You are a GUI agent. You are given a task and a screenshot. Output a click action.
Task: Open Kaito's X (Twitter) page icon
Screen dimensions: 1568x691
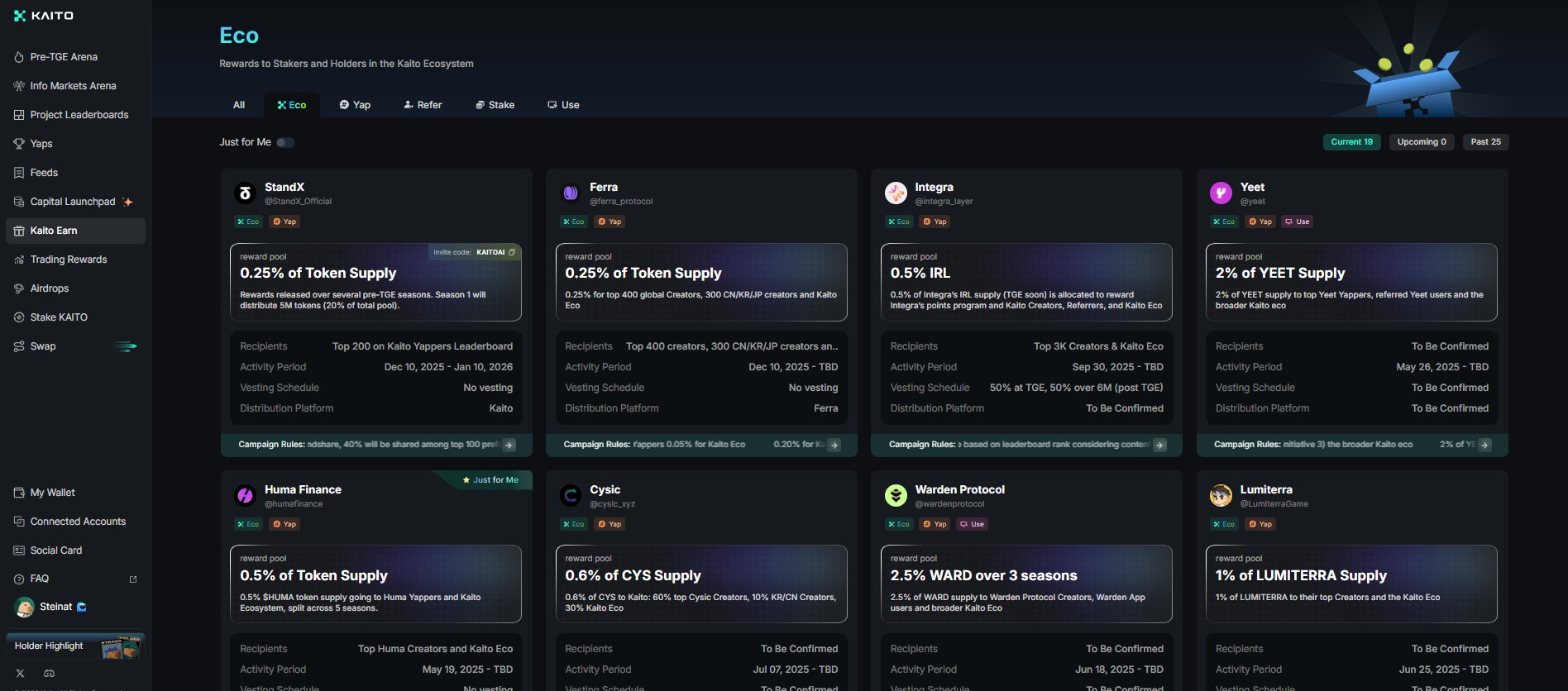coord(20,674)
